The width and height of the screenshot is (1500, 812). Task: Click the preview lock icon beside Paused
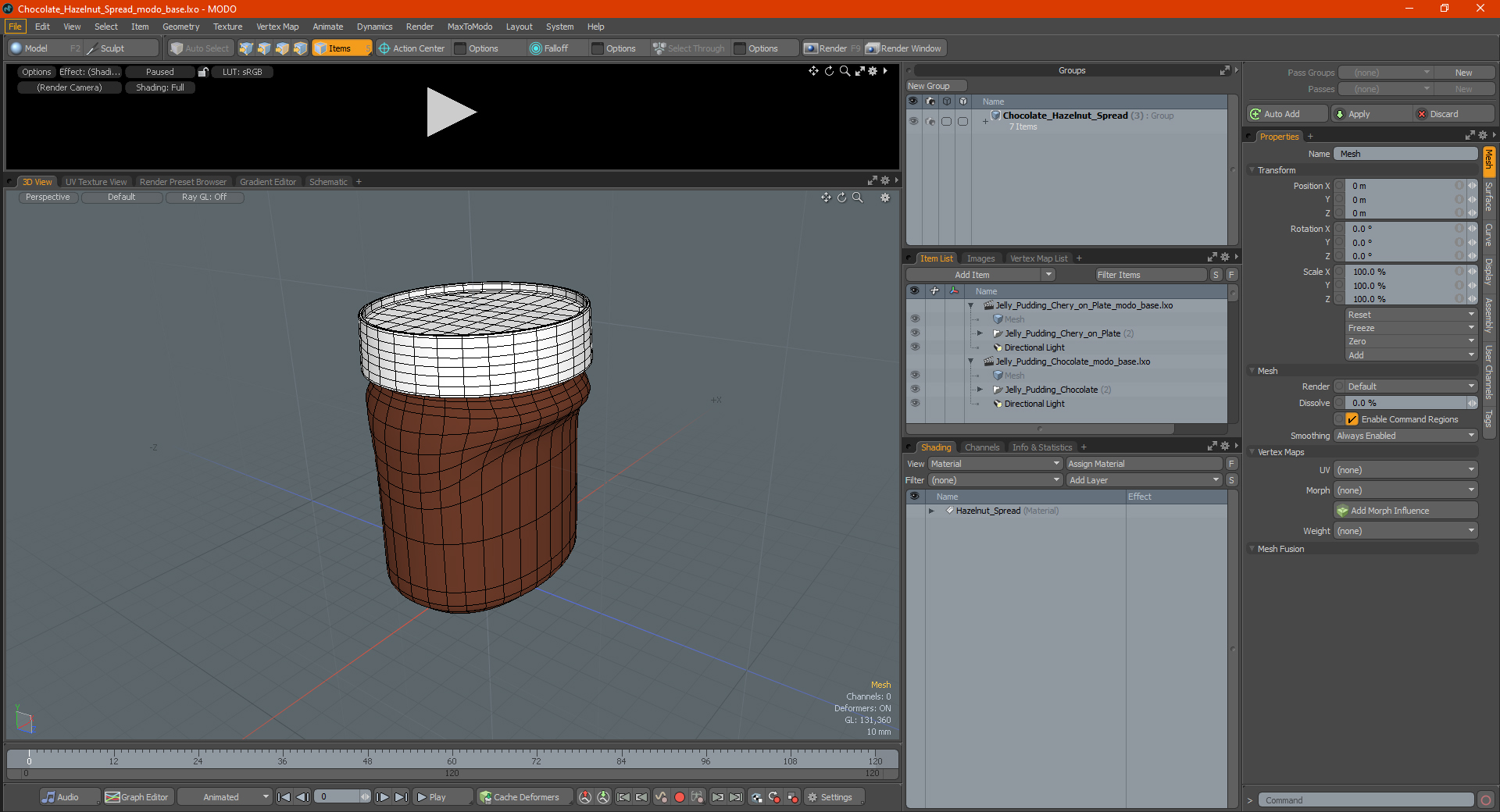pos(203,72)
